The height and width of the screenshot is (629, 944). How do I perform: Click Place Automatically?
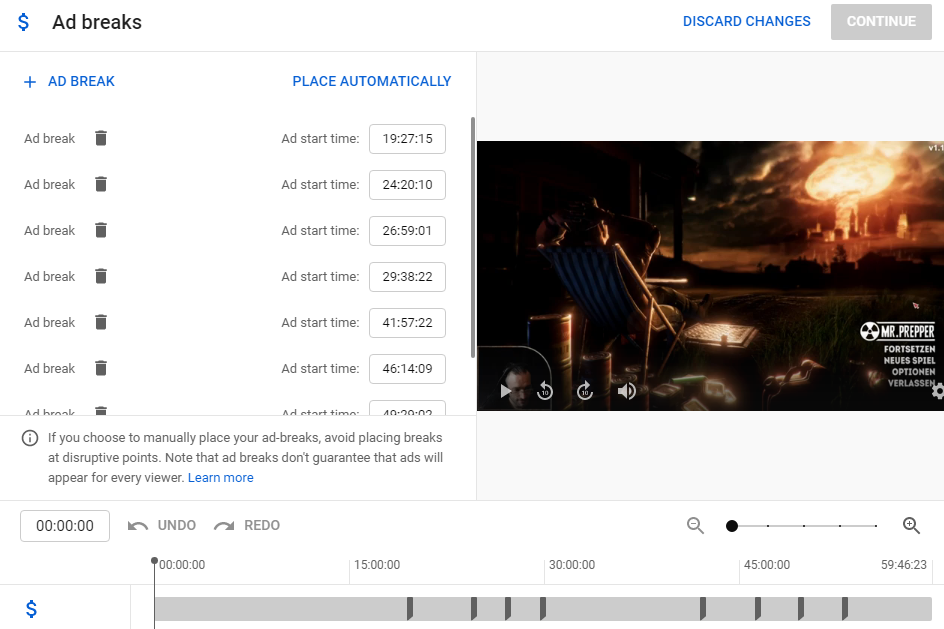[x=371, y=81]
